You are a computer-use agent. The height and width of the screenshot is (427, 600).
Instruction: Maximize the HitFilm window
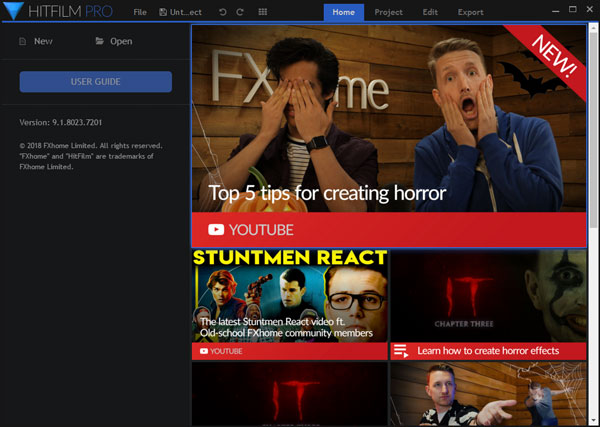click(x=573, y=9)
